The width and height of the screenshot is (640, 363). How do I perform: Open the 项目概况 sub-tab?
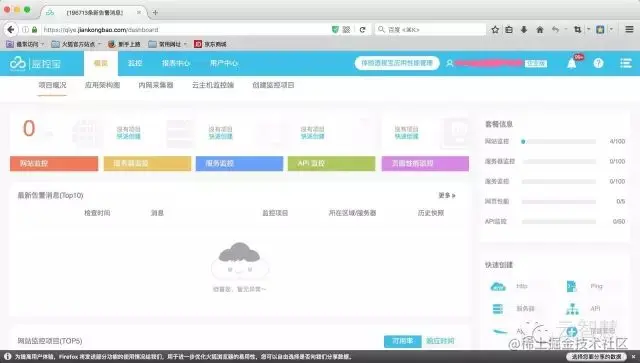point(52,85)
